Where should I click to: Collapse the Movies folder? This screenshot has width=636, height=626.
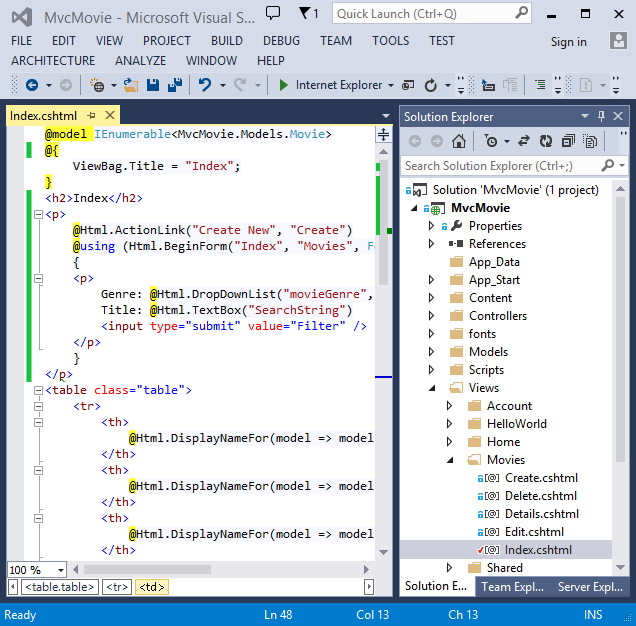[450, 460]
